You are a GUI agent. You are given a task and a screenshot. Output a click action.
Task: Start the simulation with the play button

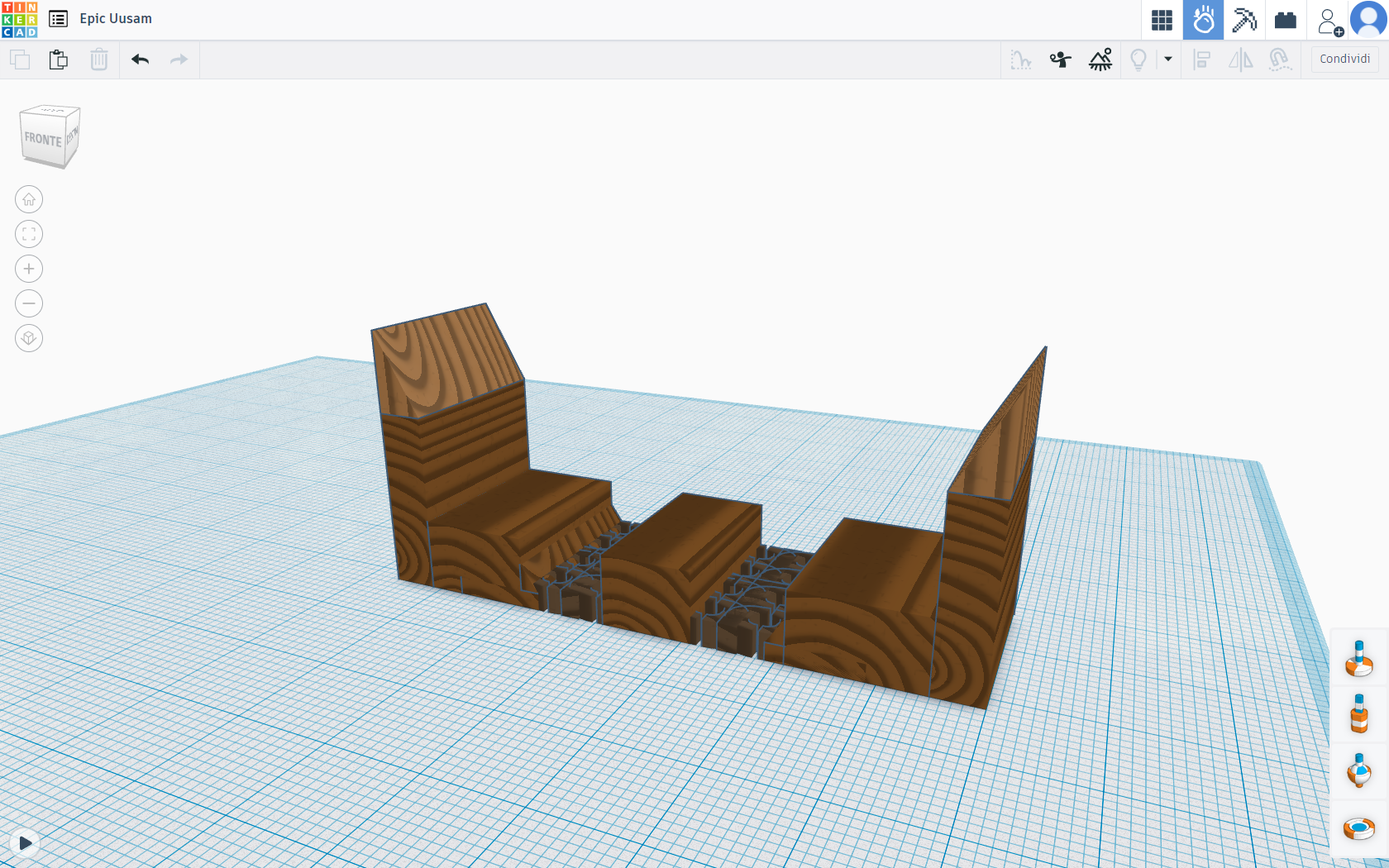coord(26,843)
